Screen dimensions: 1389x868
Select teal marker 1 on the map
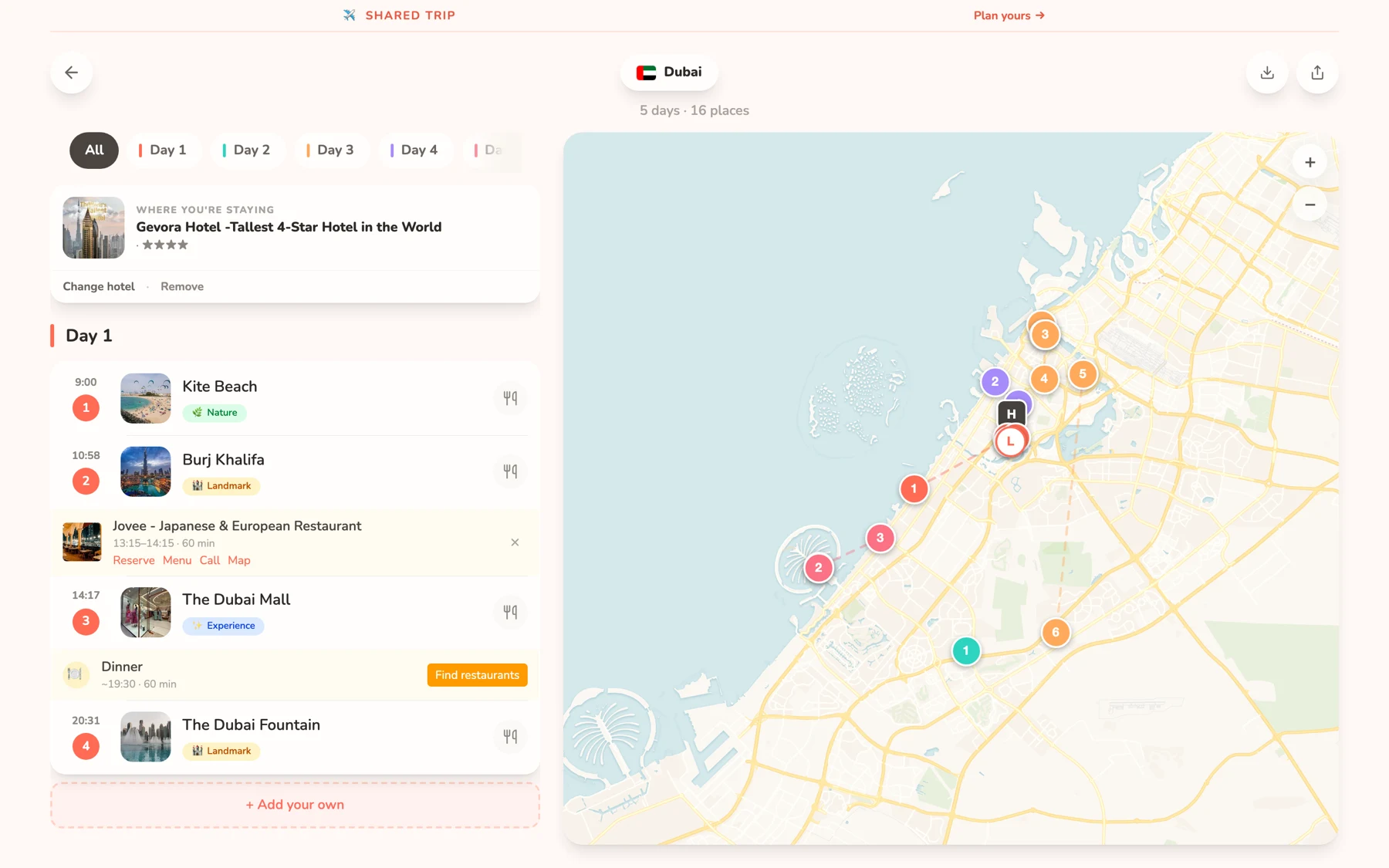pyautogui.click(x=965, y=650)
